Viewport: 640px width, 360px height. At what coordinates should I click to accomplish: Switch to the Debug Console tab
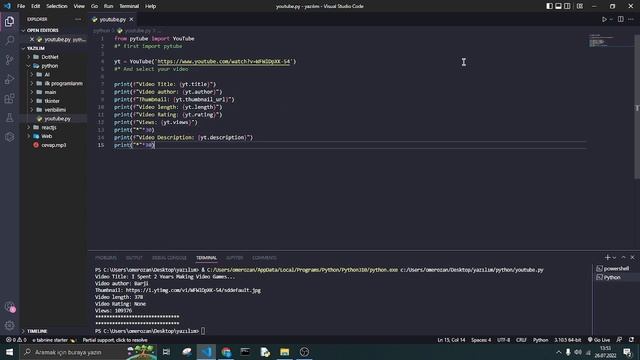(169, 258)
